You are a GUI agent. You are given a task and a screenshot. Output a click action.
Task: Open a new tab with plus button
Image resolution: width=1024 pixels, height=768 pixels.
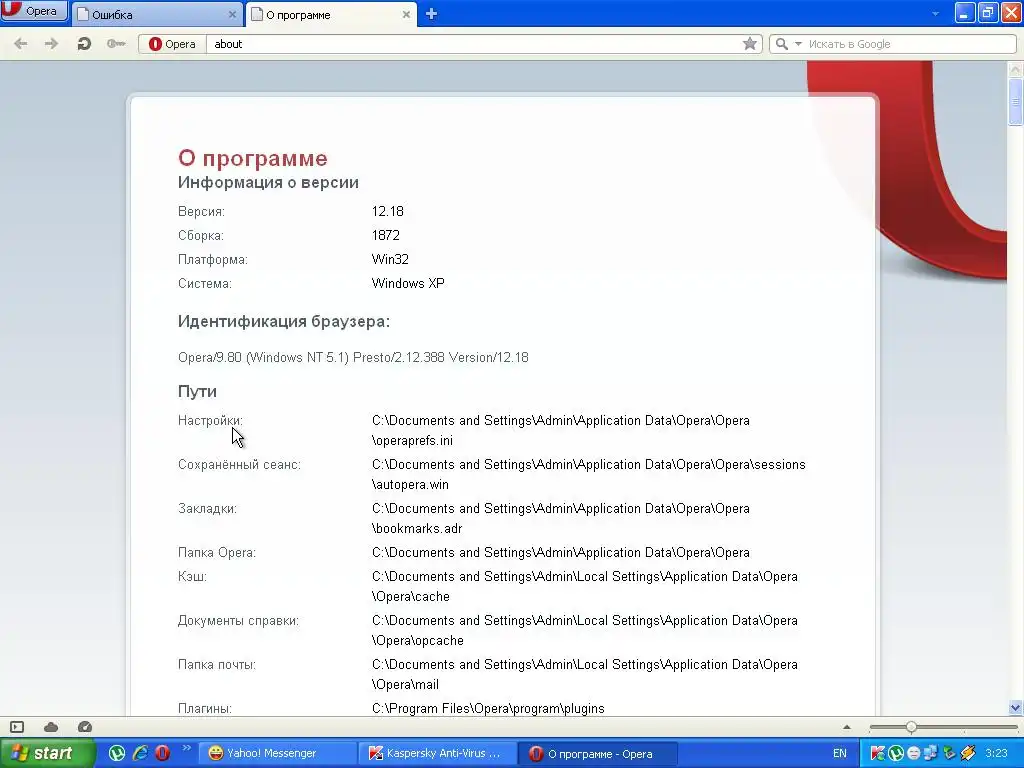[x=431, y=14]
